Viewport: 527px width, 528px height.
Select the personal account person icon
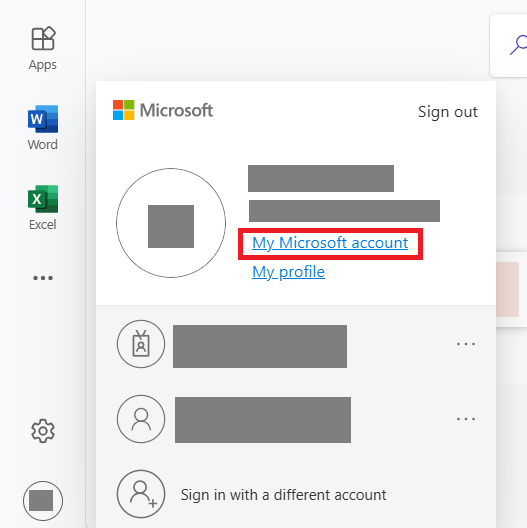[x=141, y=419]
